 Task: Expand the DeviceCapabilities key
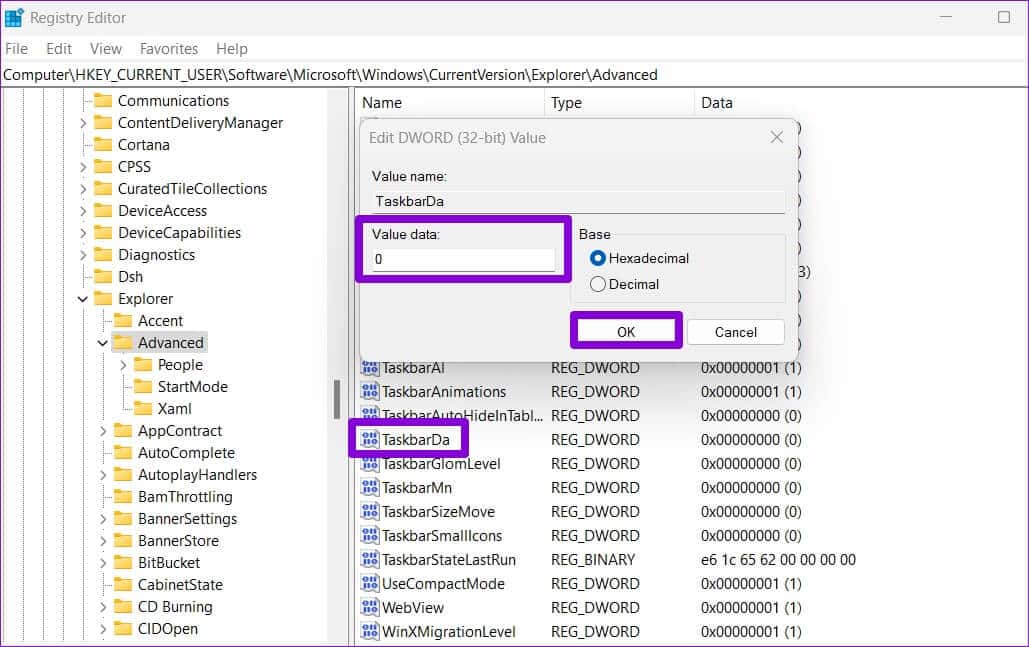click(83, 233)
